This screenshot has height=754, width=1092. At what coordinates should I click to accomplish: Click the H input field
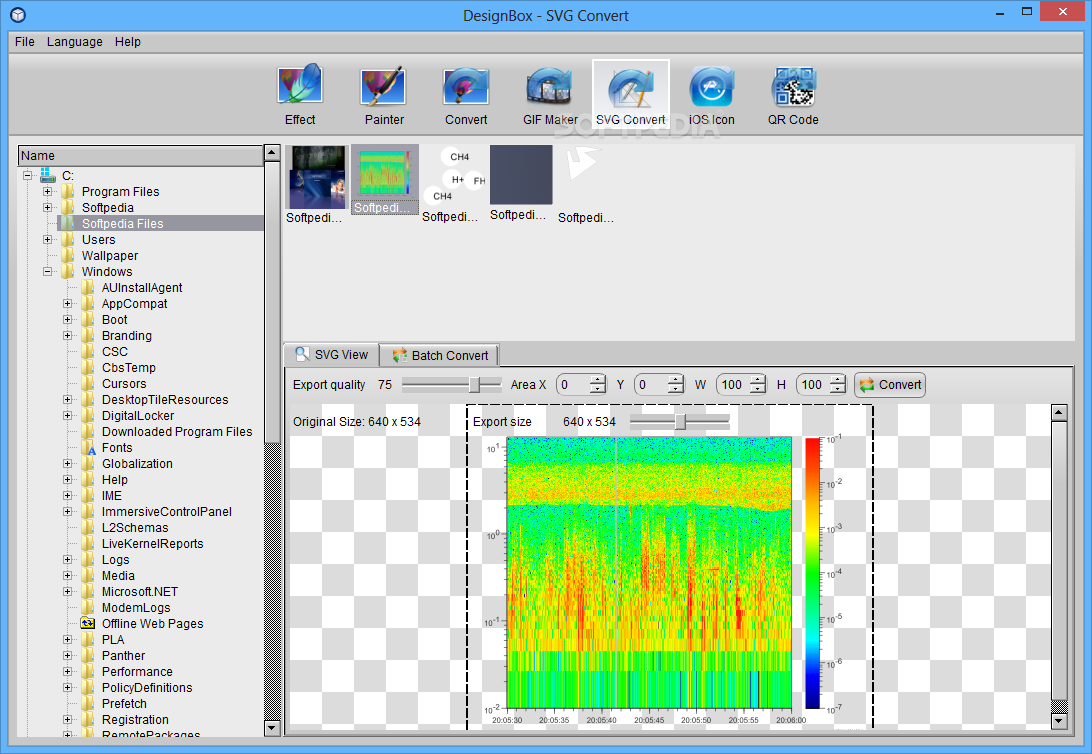coord(813,384)
